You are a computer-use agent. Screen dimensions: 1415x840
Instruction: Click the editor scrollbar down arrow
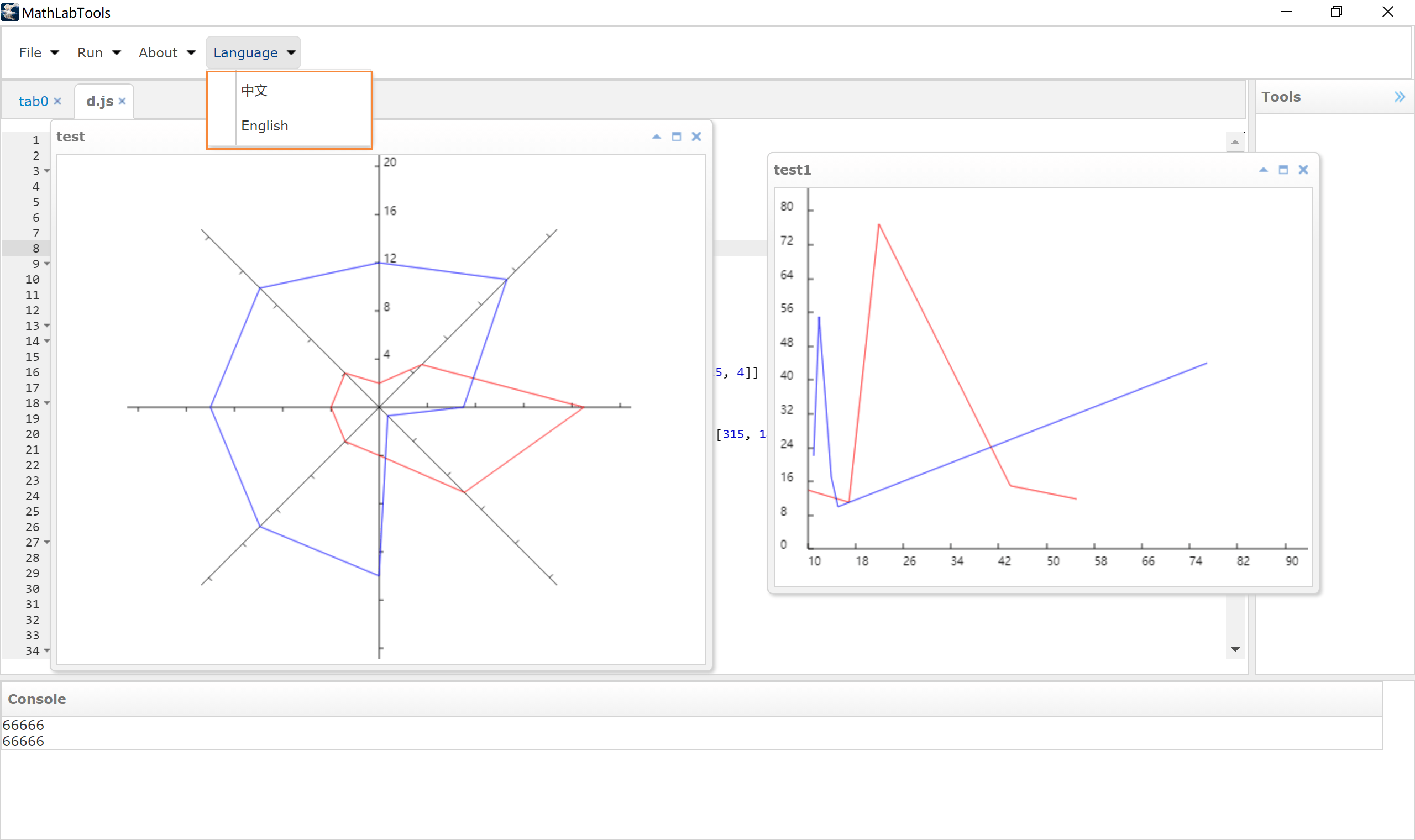tap(1235, 649)
